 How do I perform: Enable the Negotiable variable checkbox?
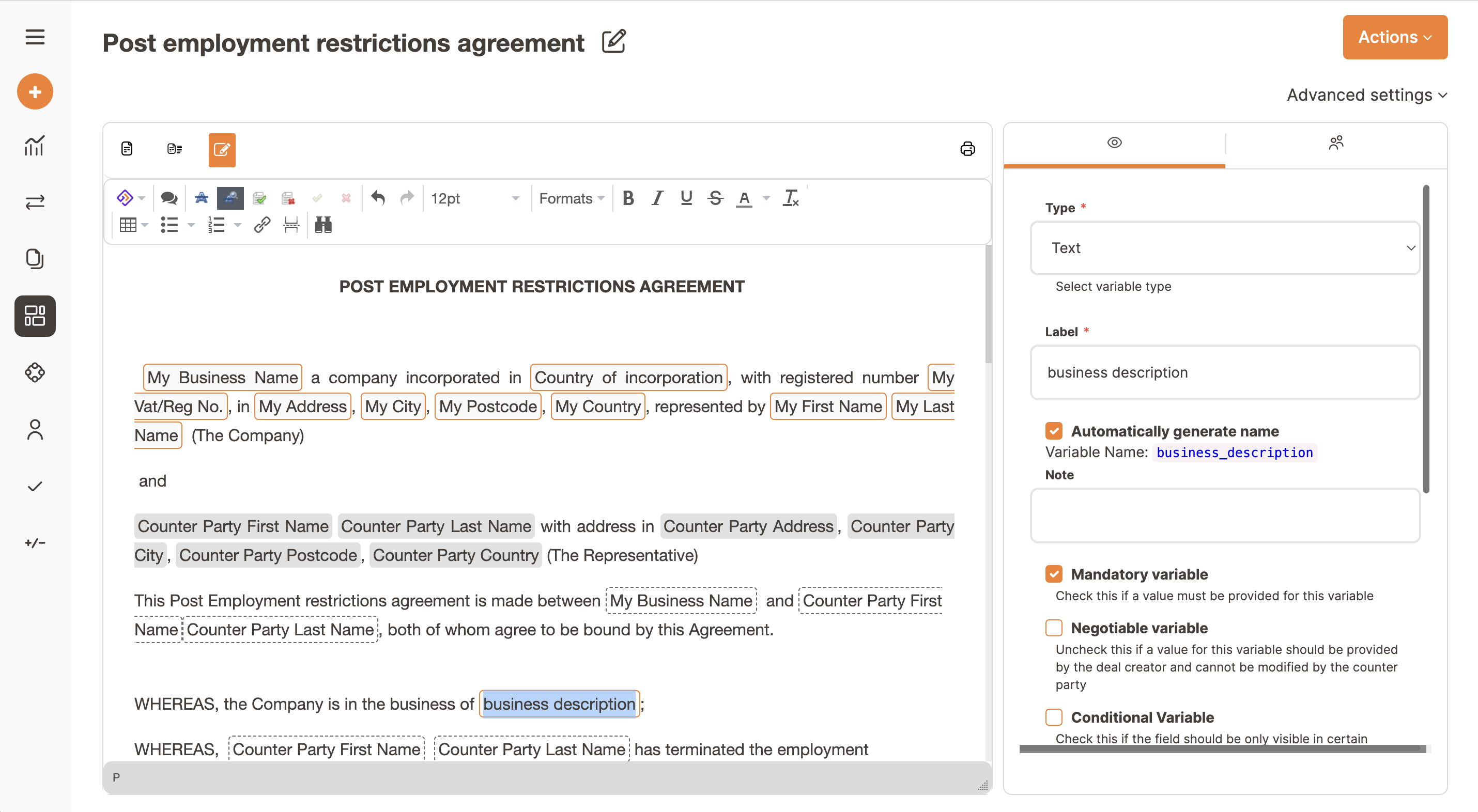pyautogui.click(x=1053, y=628)
